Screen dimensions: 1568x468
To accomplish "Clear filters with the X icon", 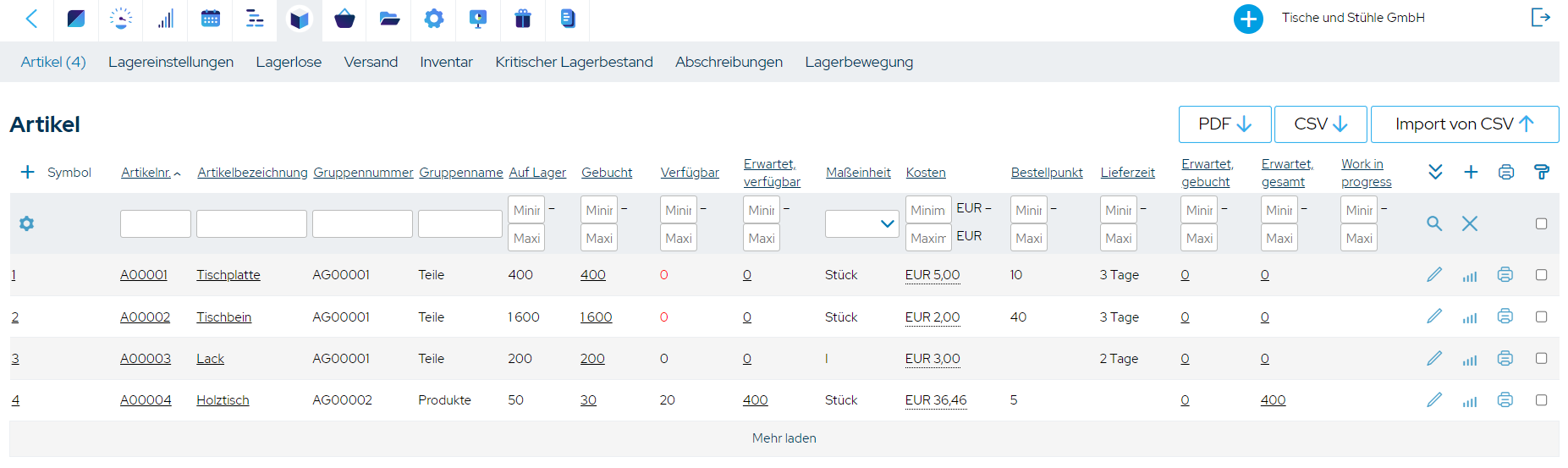I will click(1470, 223).
